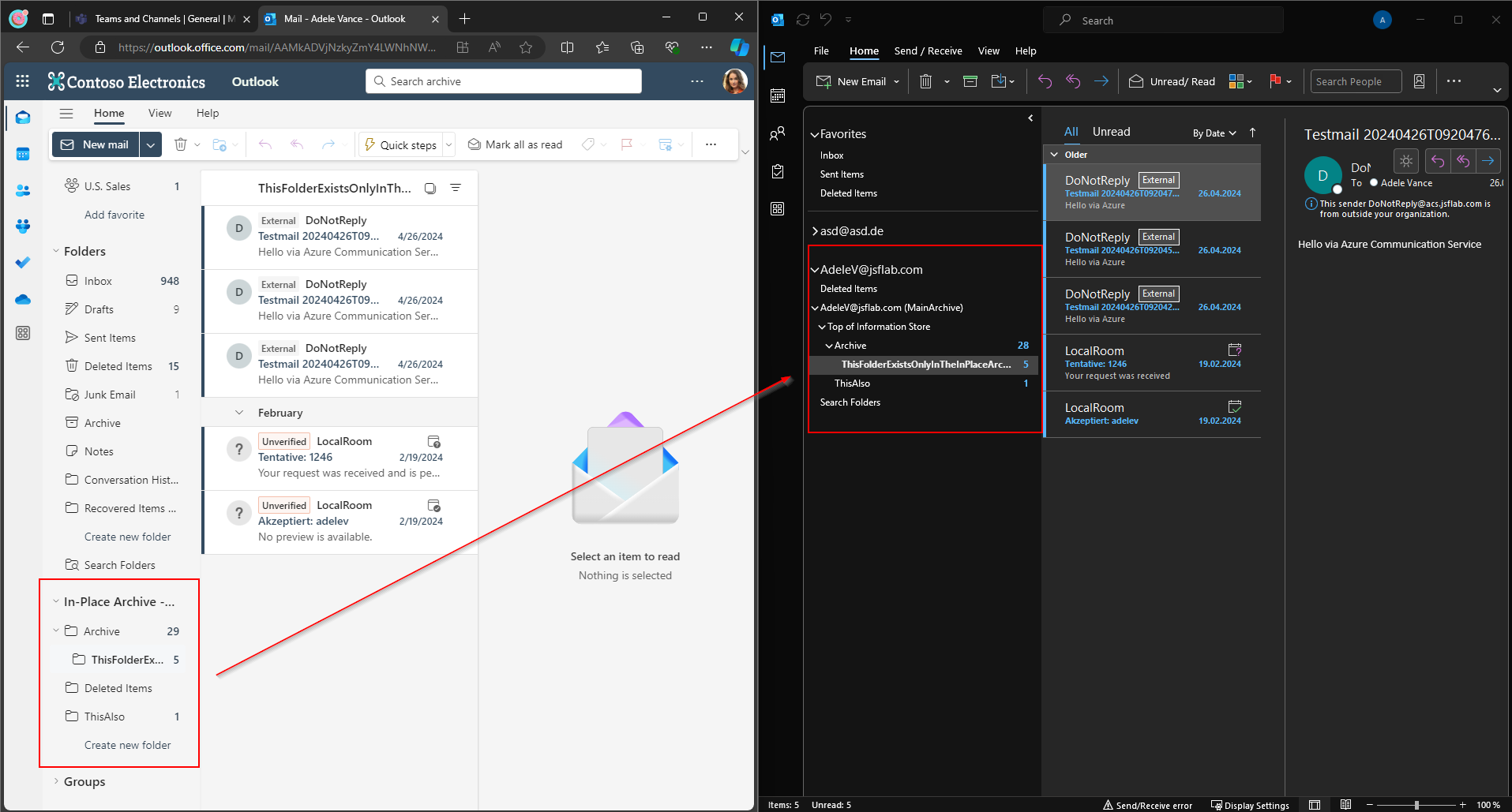Click the Archive icon in desktop Outlook ribbon
Viewport: 1512px width, 812px height.
click(970, 81)
